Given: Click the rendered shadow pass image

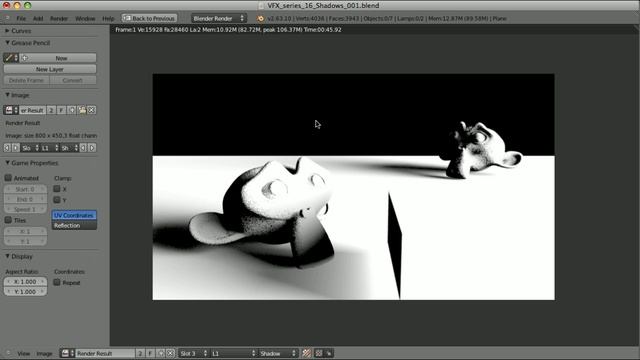Looking at the screenshot, I should tap(353, 187).
